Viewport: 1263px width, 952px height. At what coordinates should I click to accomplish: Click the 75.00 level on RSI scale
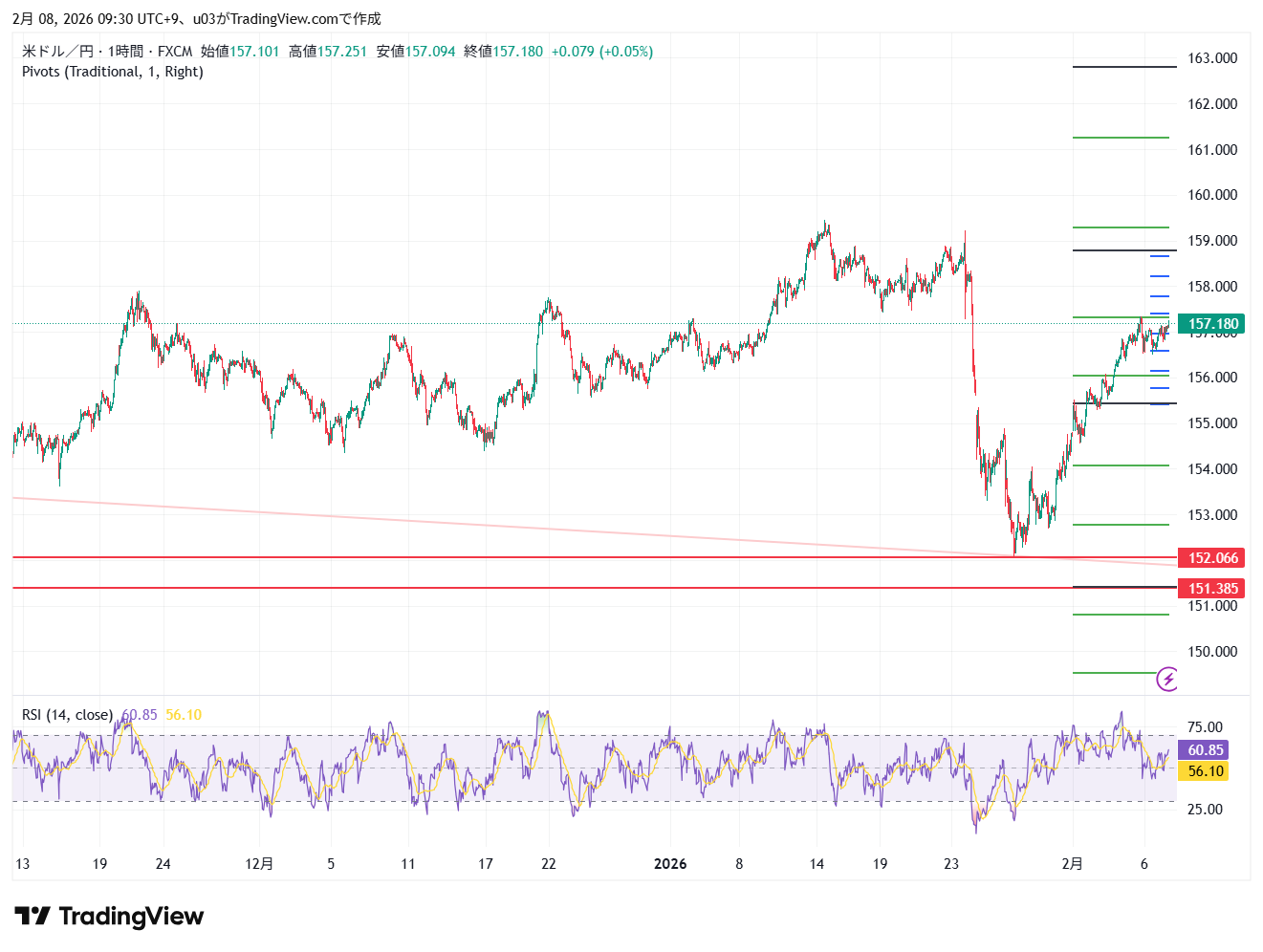(x=1205, y=727)
